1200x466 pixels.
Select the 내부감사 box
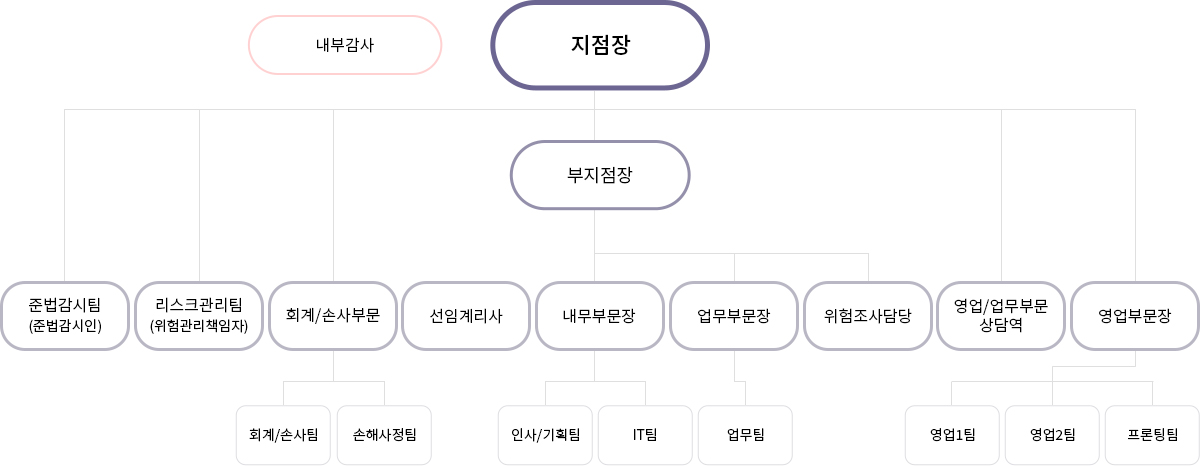pos(345,45)
